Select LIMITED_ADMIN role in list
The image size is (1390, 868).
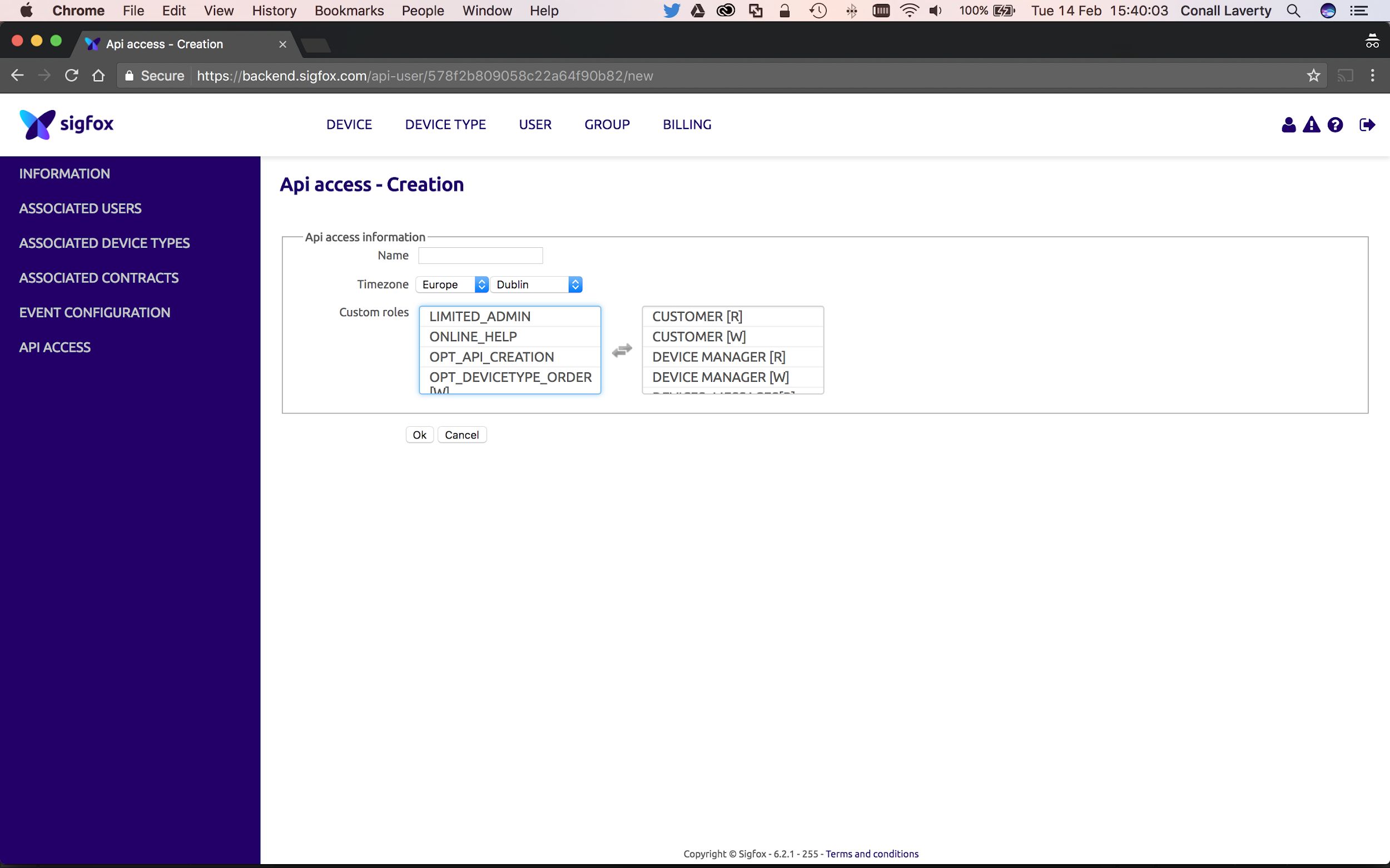[510, 316]
